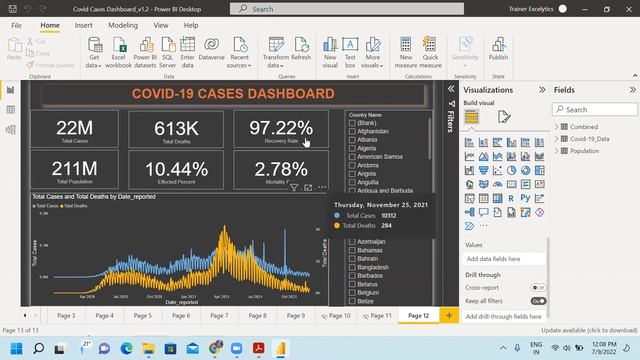The width and height of the screenshot is (640, 360).
Task: Open the filter icon on chart header
Action: pos(294,187)
